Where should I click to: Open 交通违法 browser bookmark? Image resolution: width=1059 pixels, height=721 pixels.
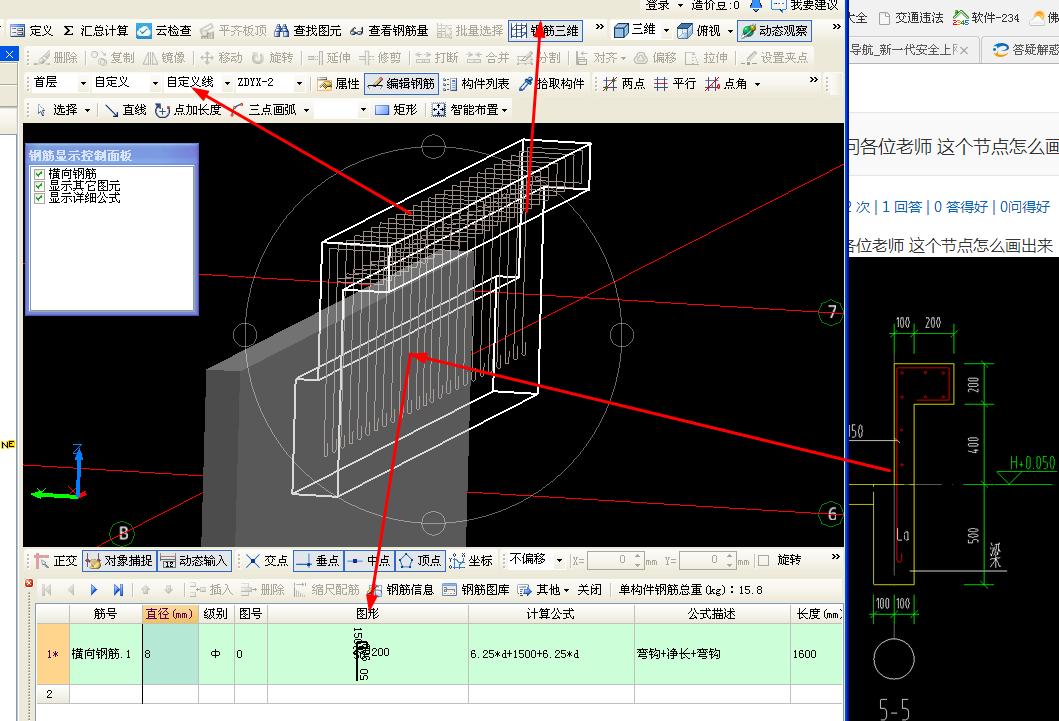coord(911,18)
